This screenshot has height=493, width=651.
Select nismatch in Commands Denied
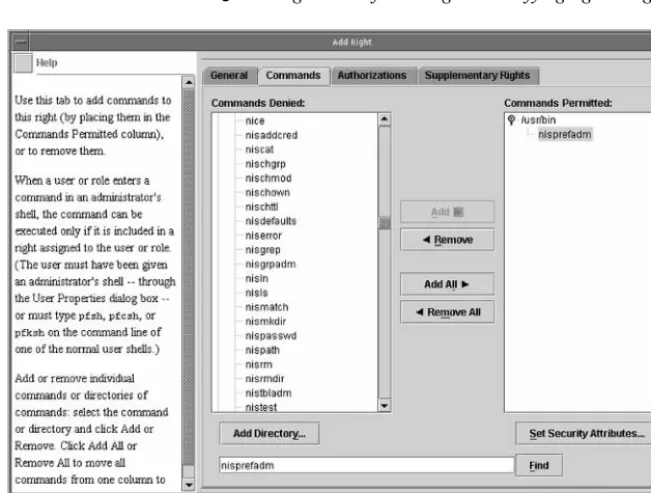coord(267,307)
